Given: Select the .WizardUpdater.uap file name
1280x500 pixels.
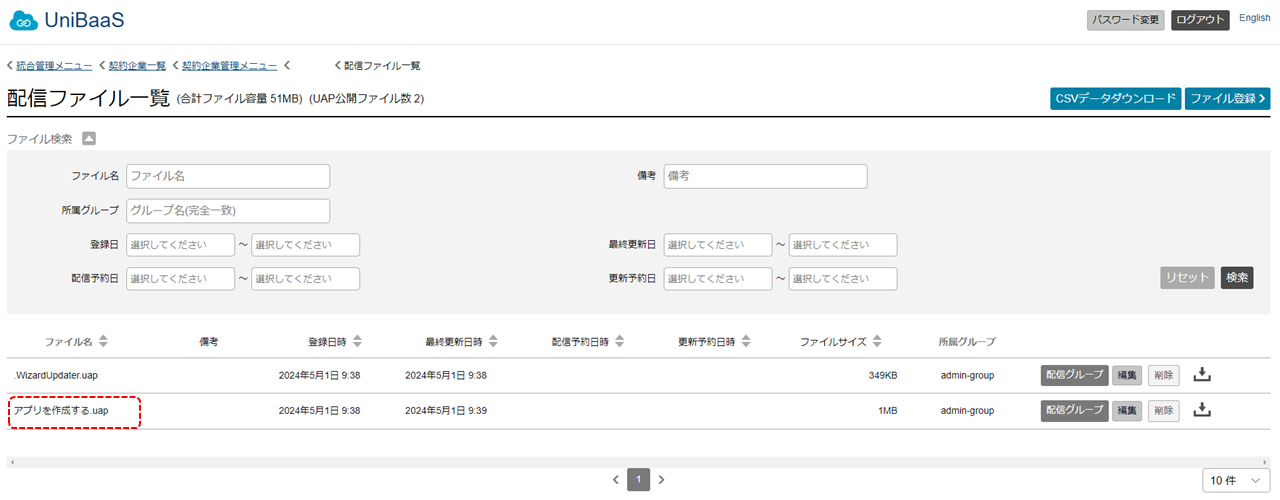Looking at the screenshot, I should [55, 376].
